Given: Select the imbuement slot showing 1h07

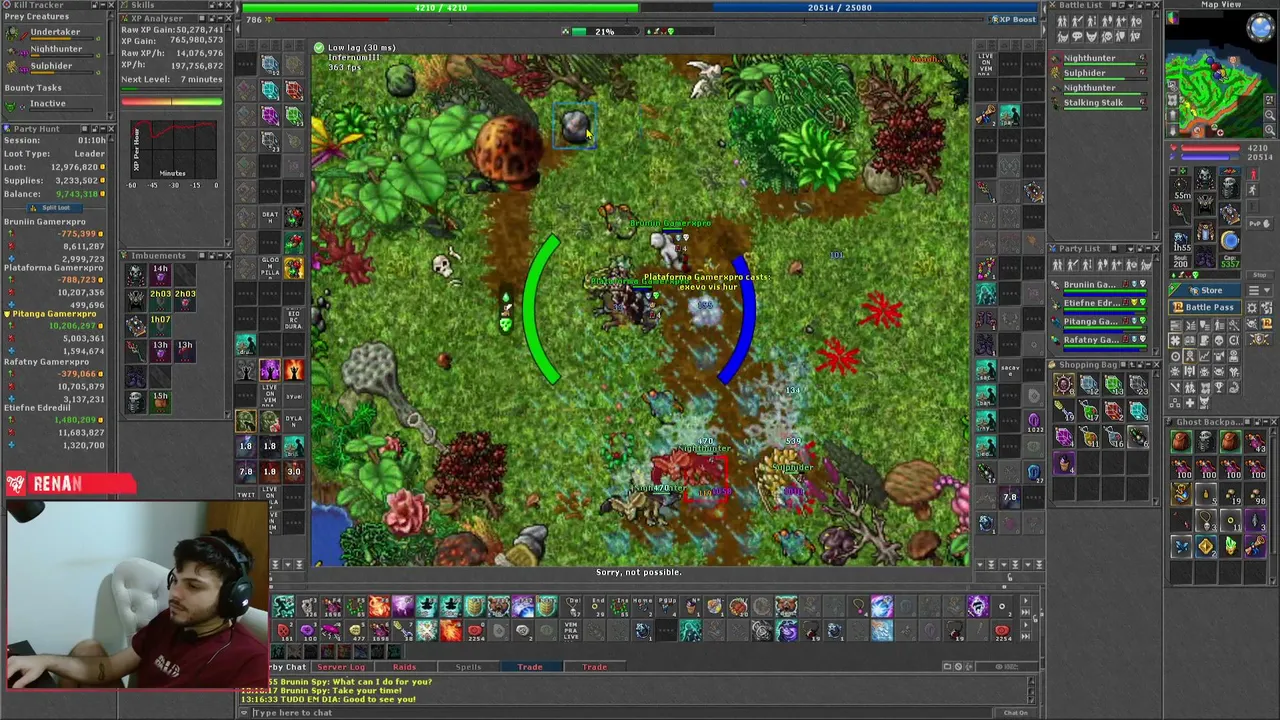Looking at the screenshot, I should point(160,325).
